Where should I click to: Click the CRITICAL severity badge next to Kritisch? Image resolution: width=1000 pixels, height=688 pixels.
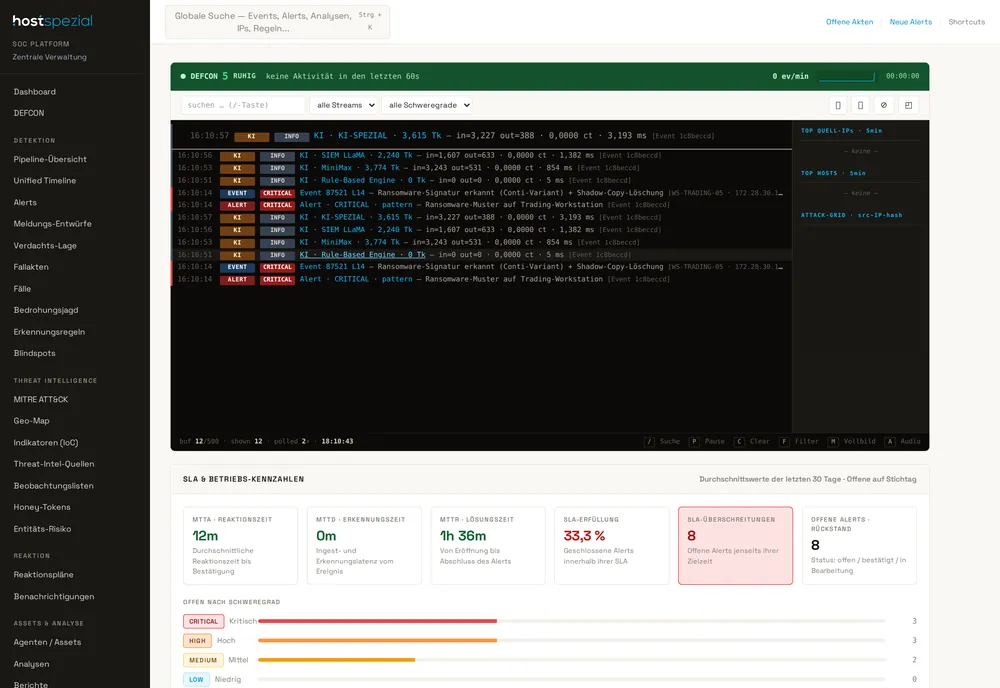click(203, 621)
